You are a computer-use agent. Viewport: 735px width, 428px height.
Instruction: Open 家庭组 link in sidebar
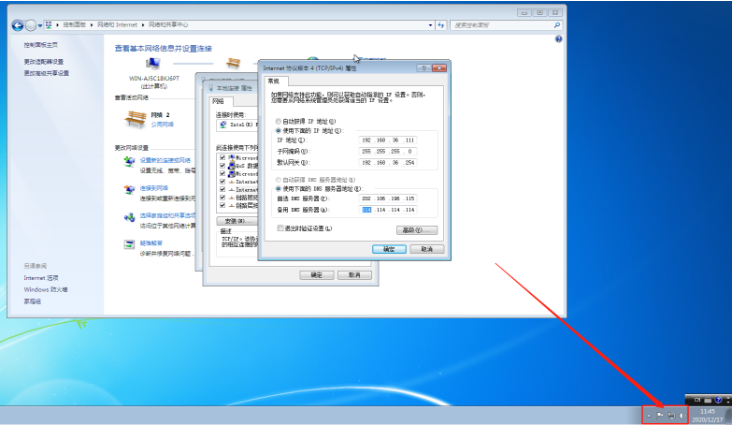point(32,301)
